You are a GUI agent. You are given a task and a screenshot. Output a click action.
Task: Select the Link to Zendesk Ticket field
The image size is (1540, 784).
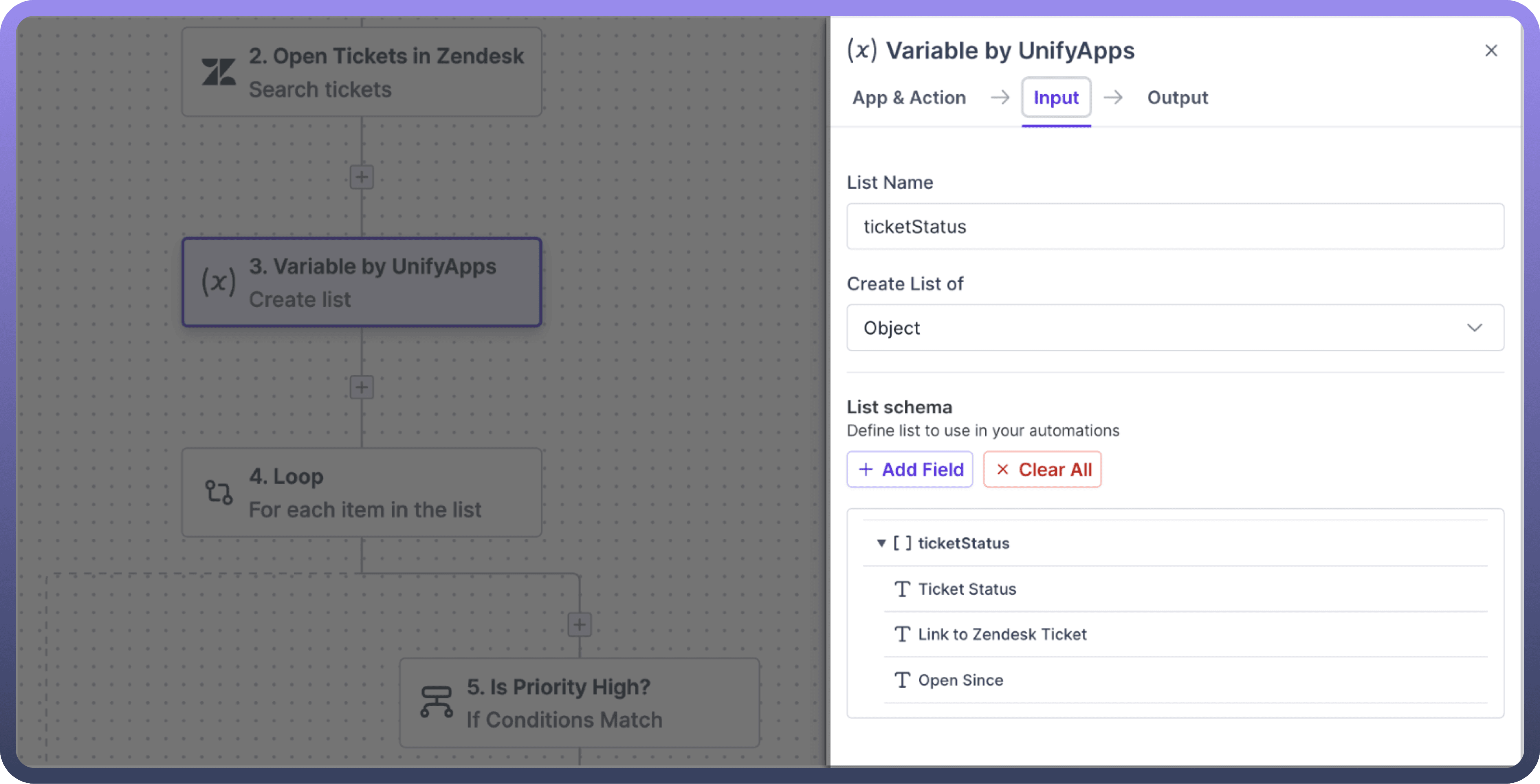pyautogui.click(x=1002, y=634)
